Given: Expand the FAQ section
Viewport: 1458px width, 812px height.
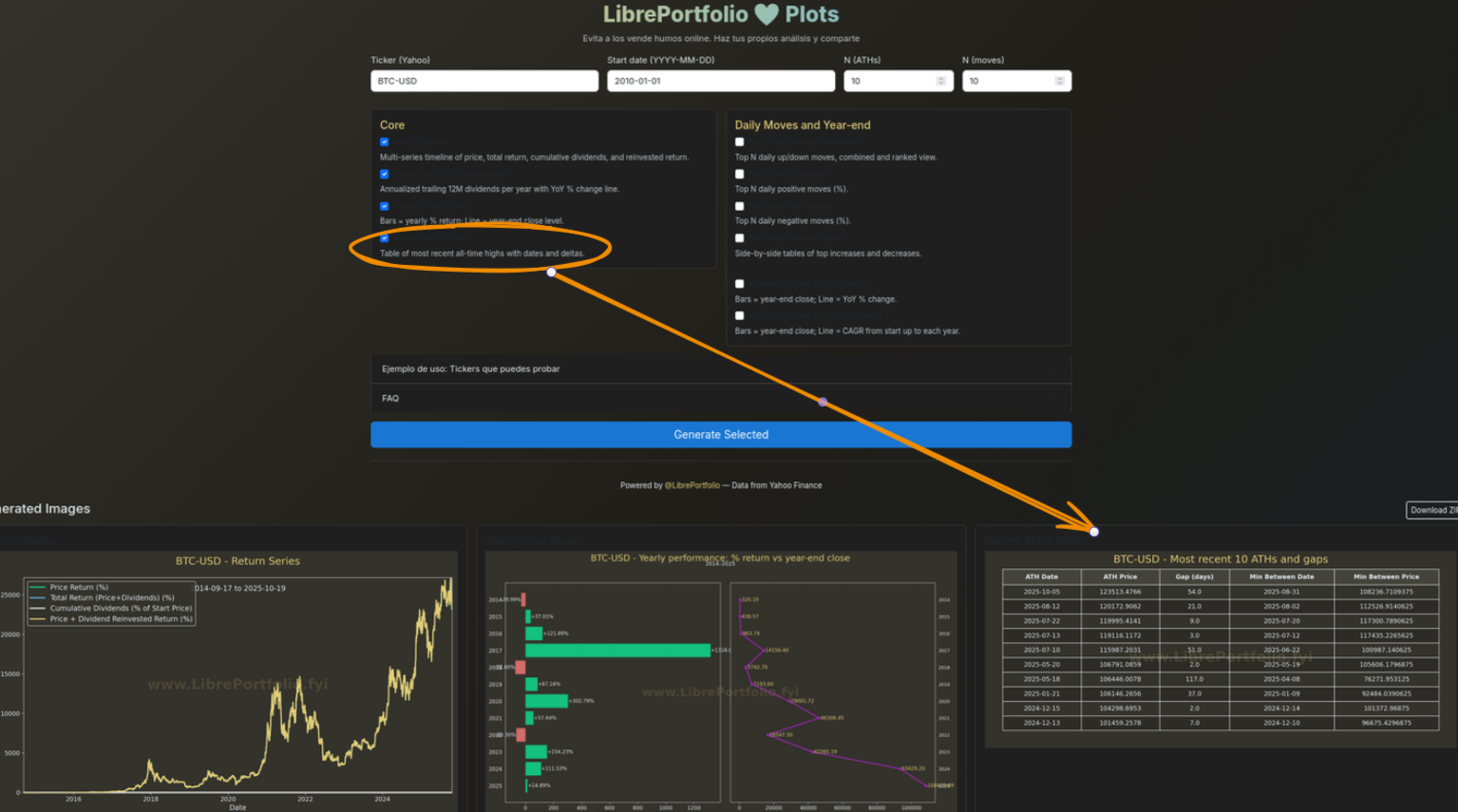Looking at the screenshot, I should click(720, 399).
